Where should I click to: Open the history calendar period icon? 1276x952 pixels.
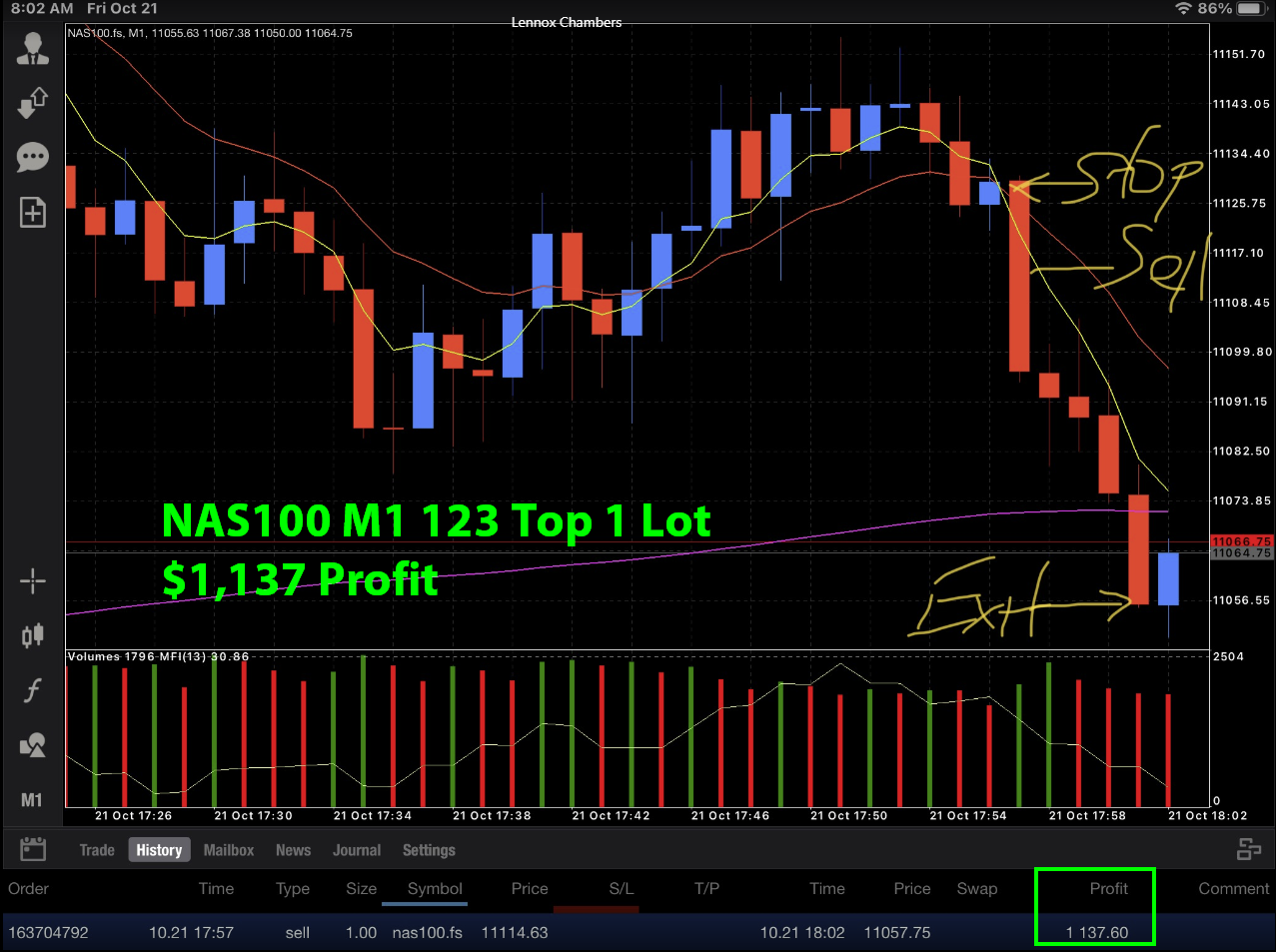point(33,850)
